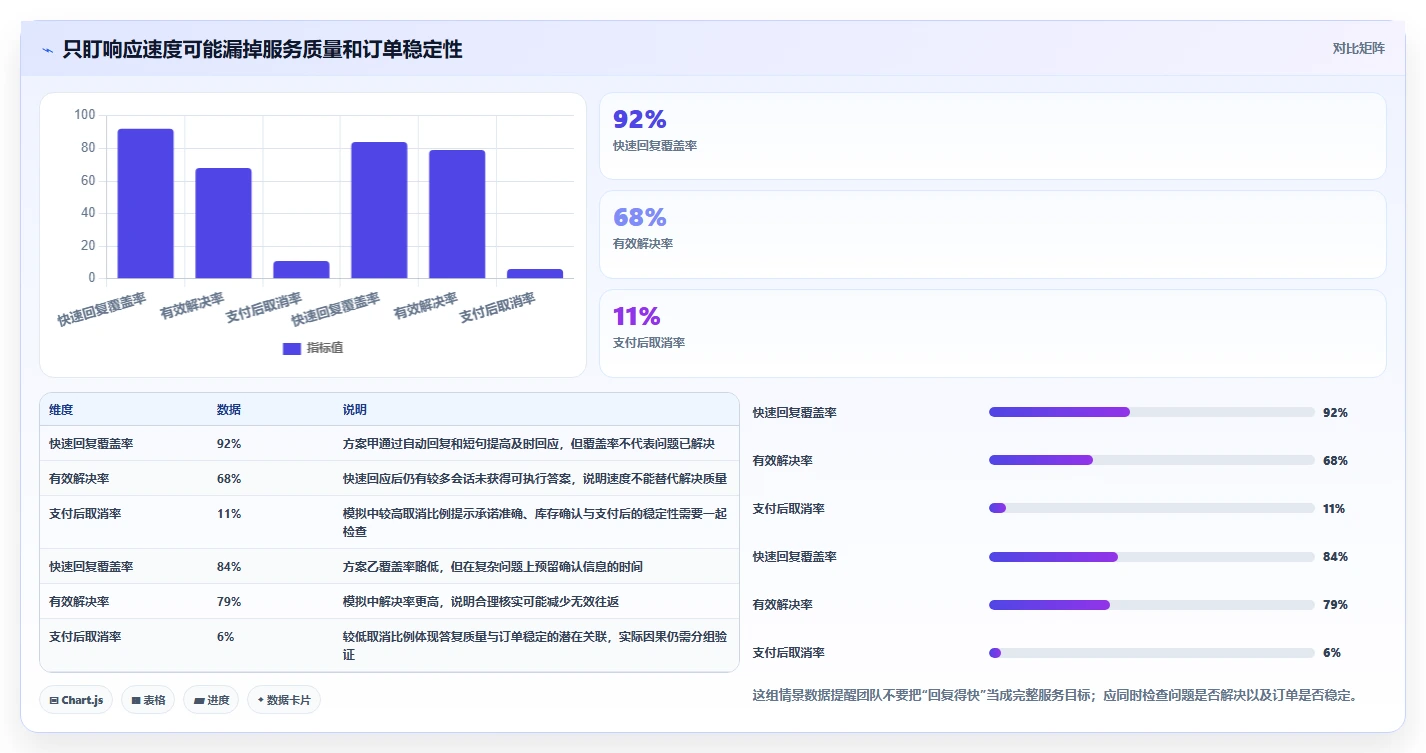Click the table cell showing 6%
Image resolution: width=1426 pixels, height=753 pixels.
click(226, 636)
